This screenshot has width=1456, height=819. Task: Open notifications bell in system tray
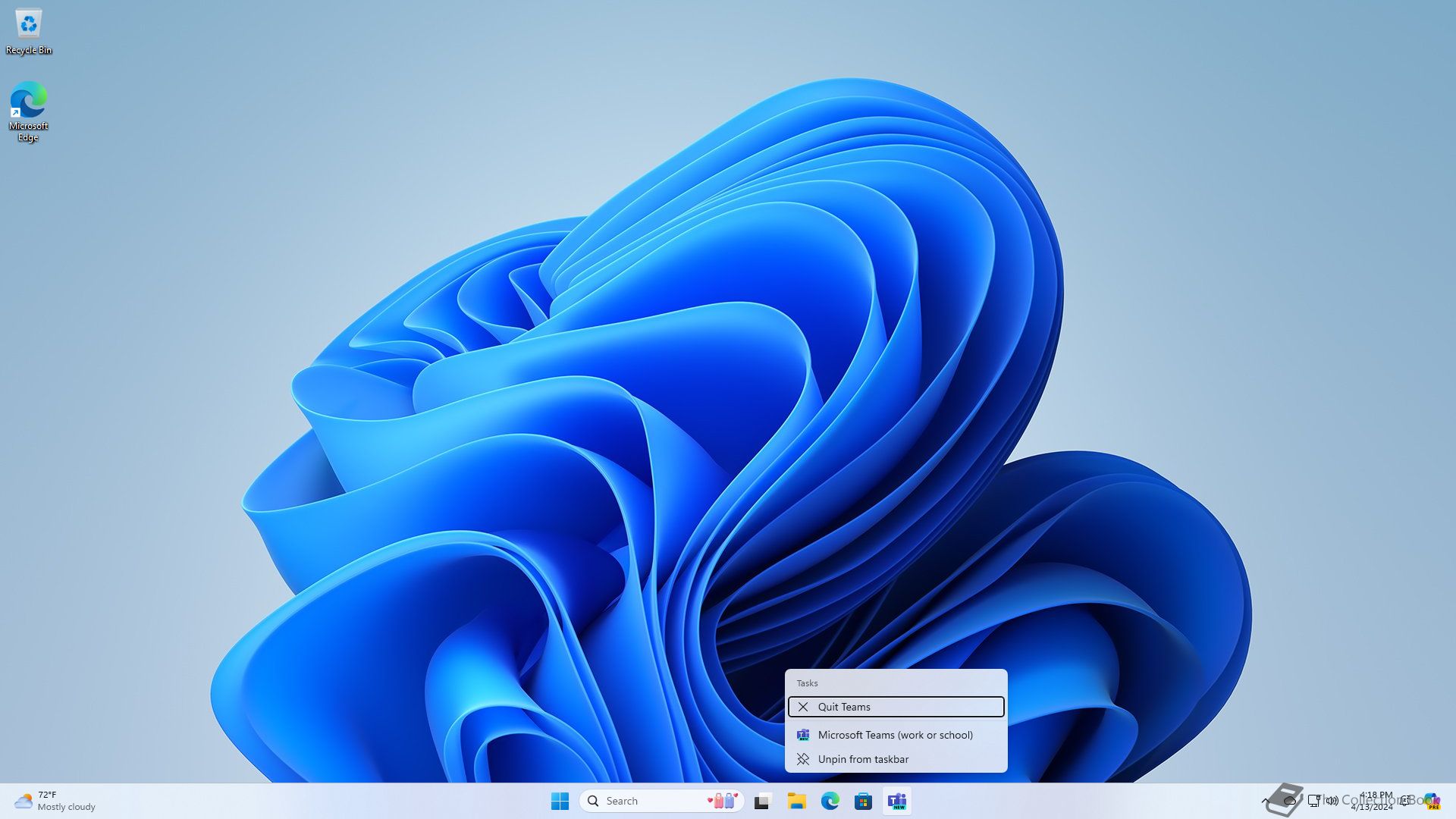click(x=1406, y=801)
